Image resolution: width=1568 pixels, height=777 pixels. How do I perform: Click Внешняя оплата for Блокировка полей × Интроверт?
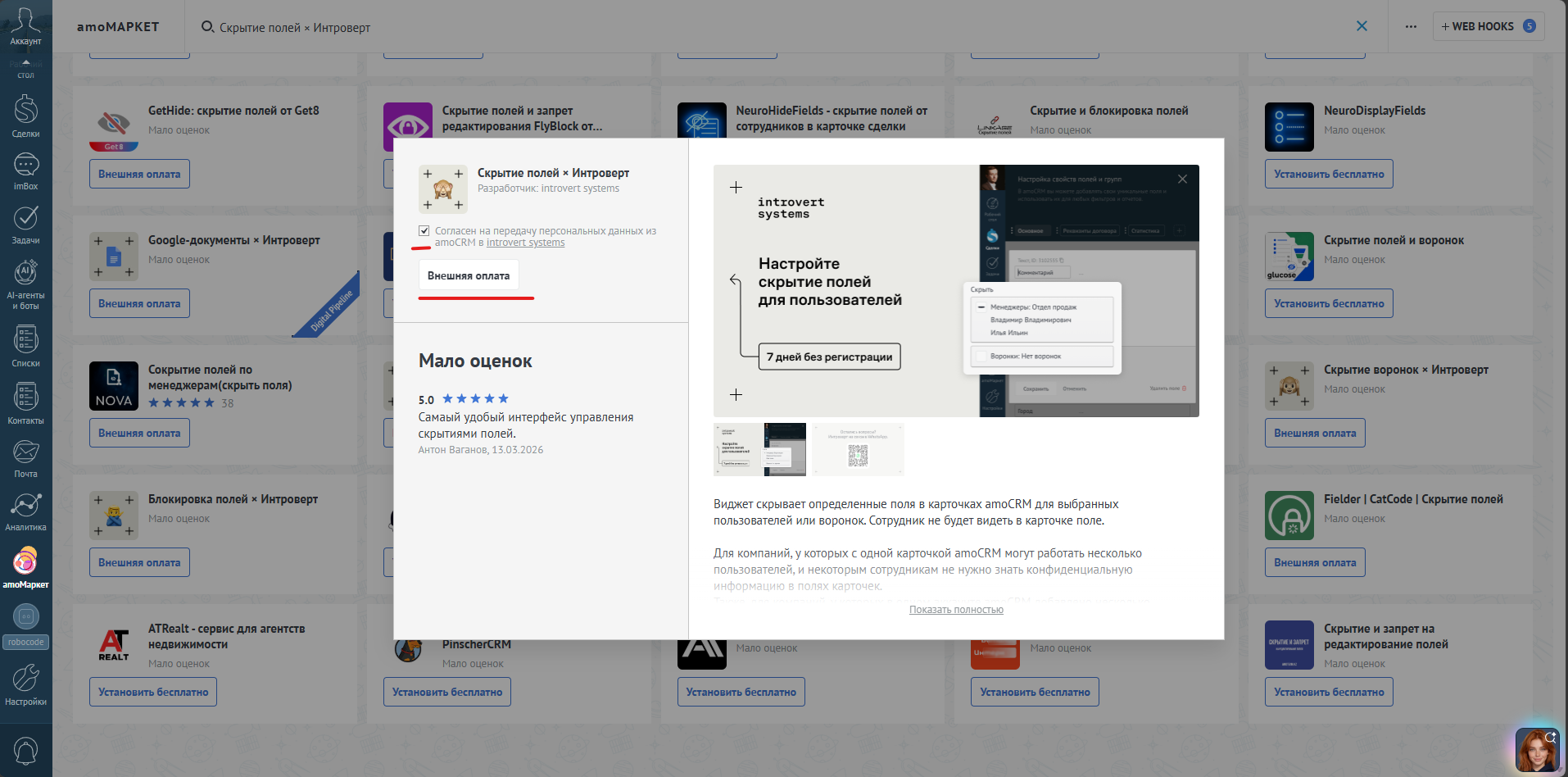139,562
